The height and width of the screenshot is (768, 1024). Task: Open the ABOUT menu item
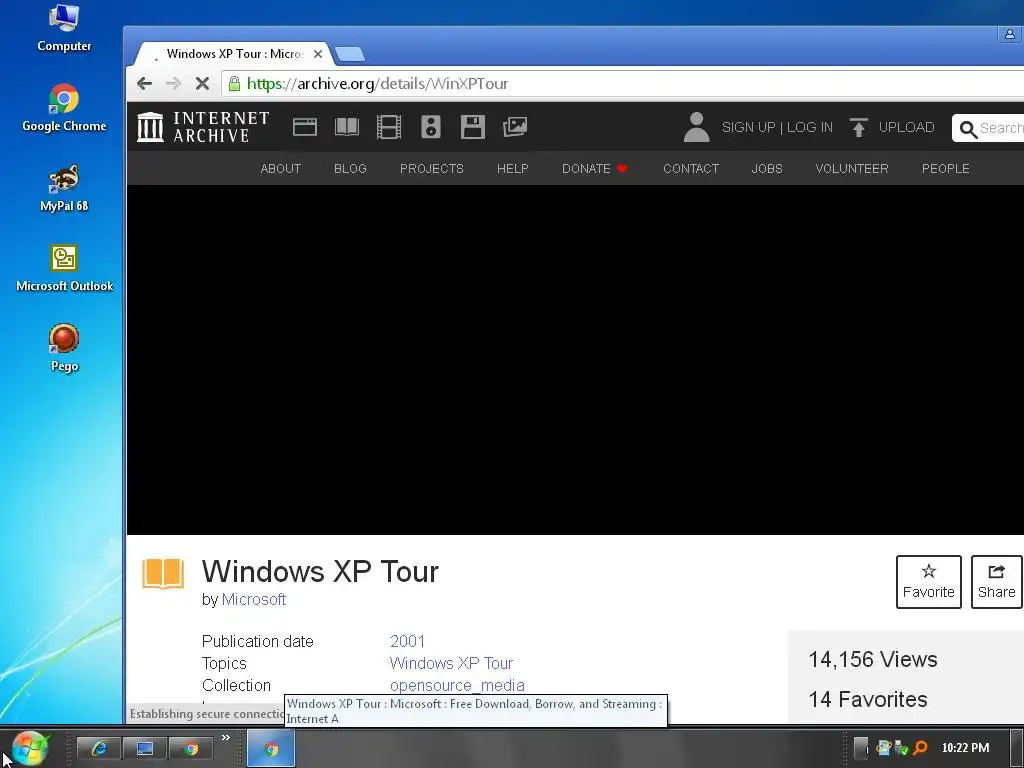tap(281, 168)
